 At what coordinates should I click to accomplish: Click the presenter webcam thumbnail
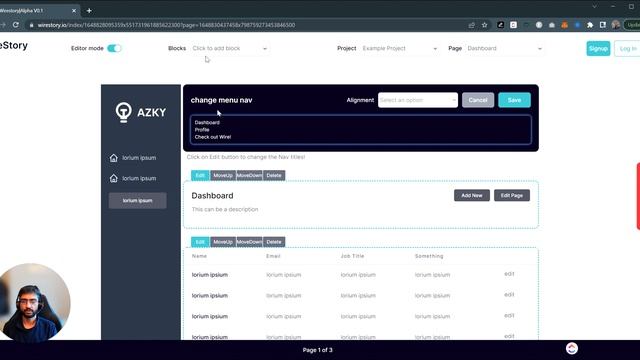point(34,302)
